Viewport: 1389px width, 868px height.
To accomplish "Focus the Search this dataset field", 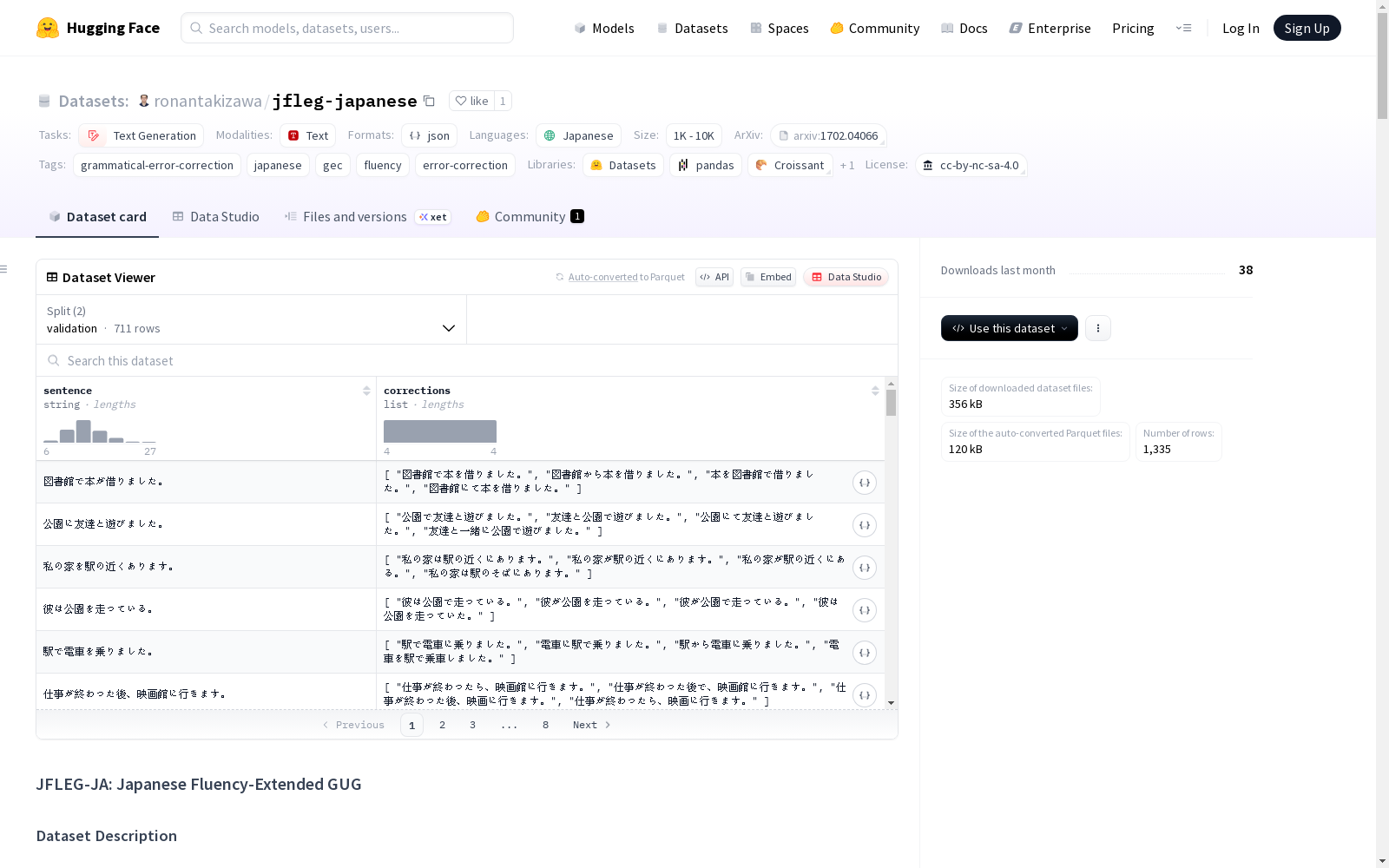I will tap(467, 360).
